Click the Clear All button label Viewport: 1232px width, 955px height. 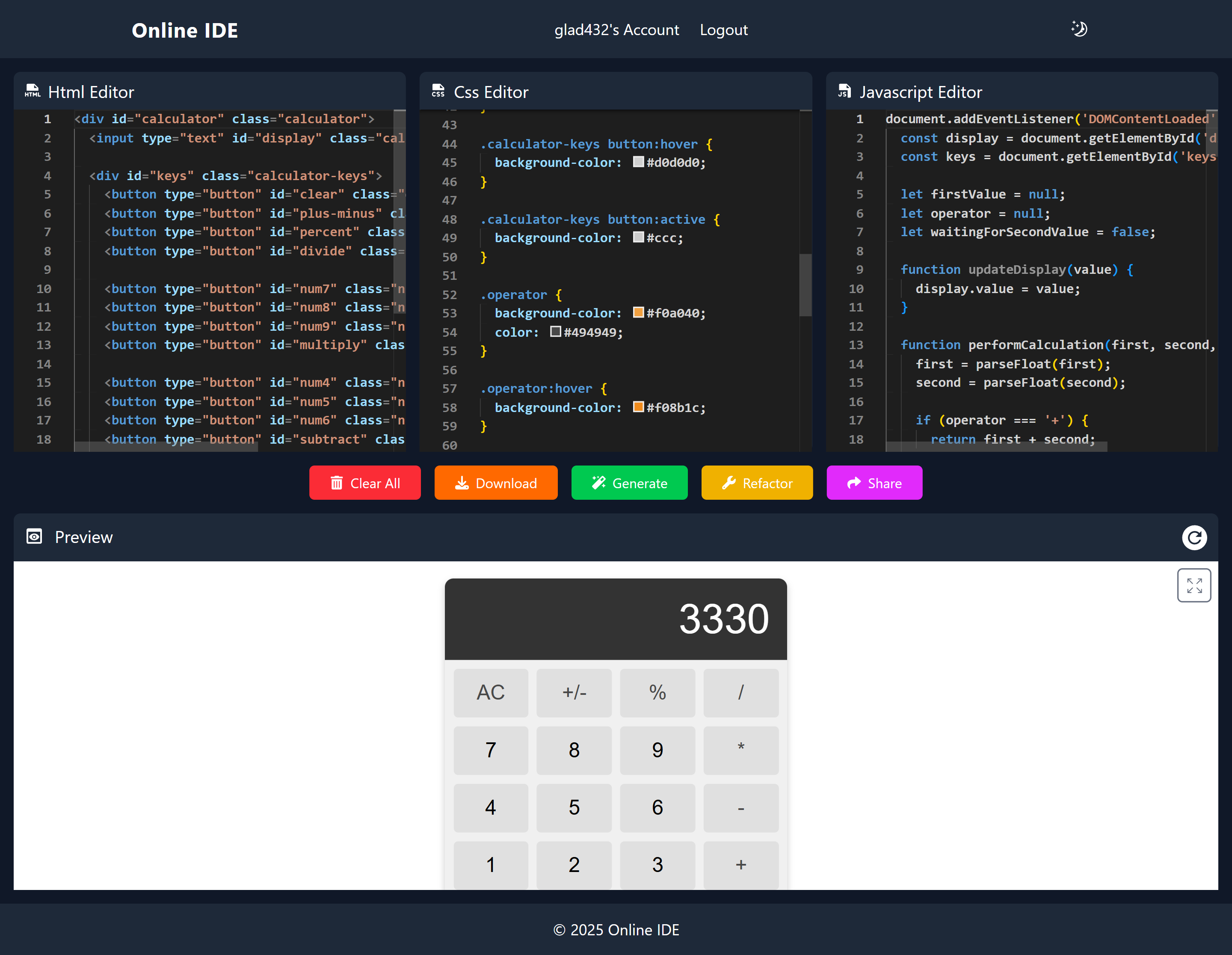[375, 483]
